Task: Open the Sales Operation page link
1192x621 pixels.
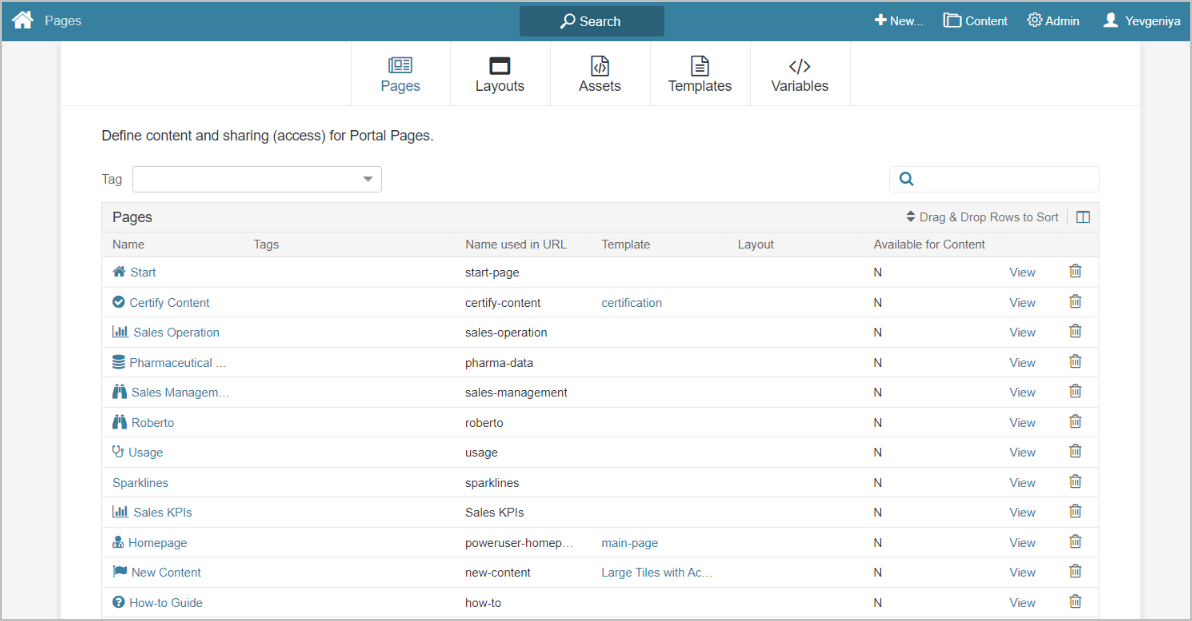Action: point(176,332)
